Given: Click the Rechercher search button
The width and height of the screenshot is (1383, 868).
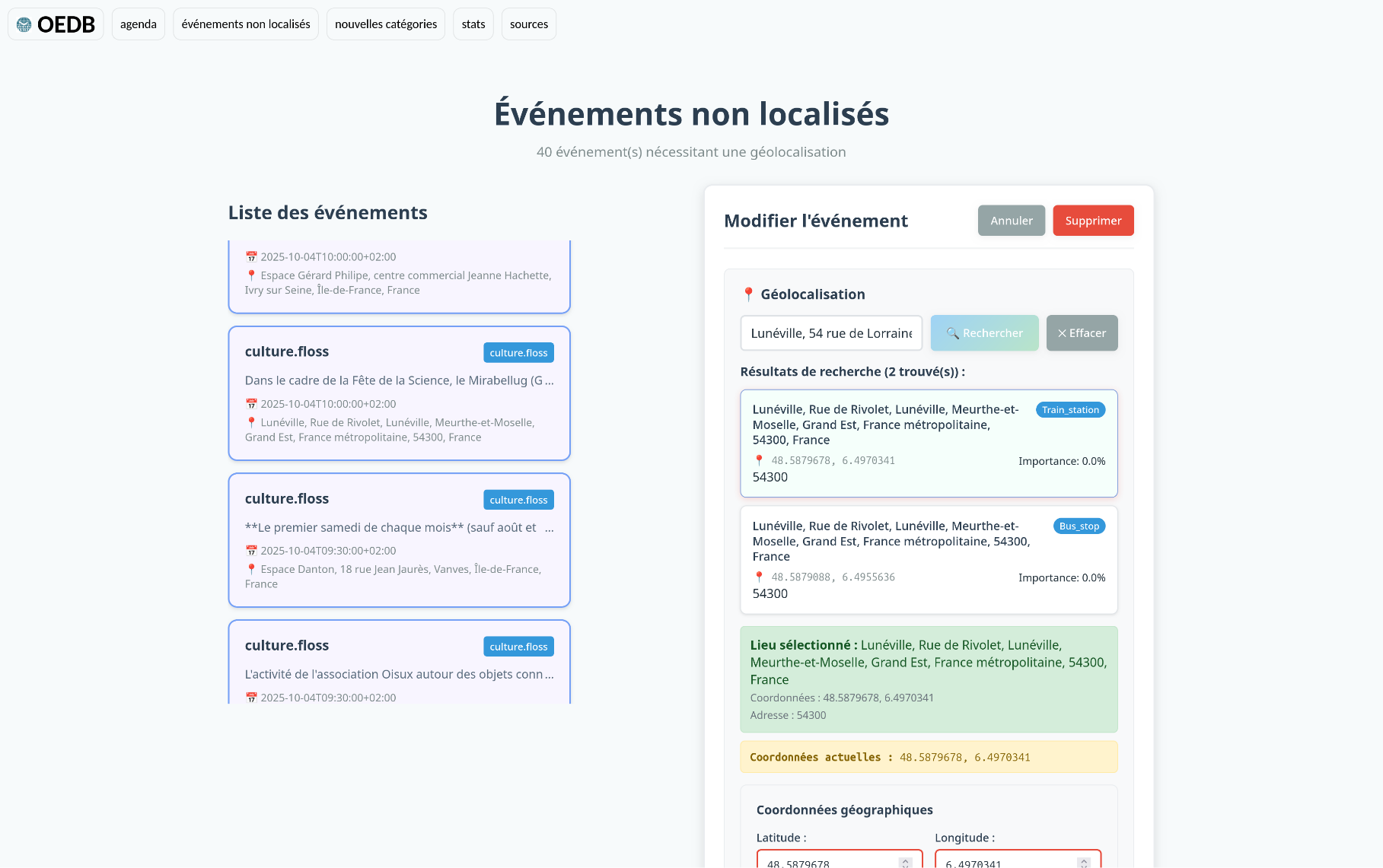Looking at the screenshot, I should tap(984, 333).
